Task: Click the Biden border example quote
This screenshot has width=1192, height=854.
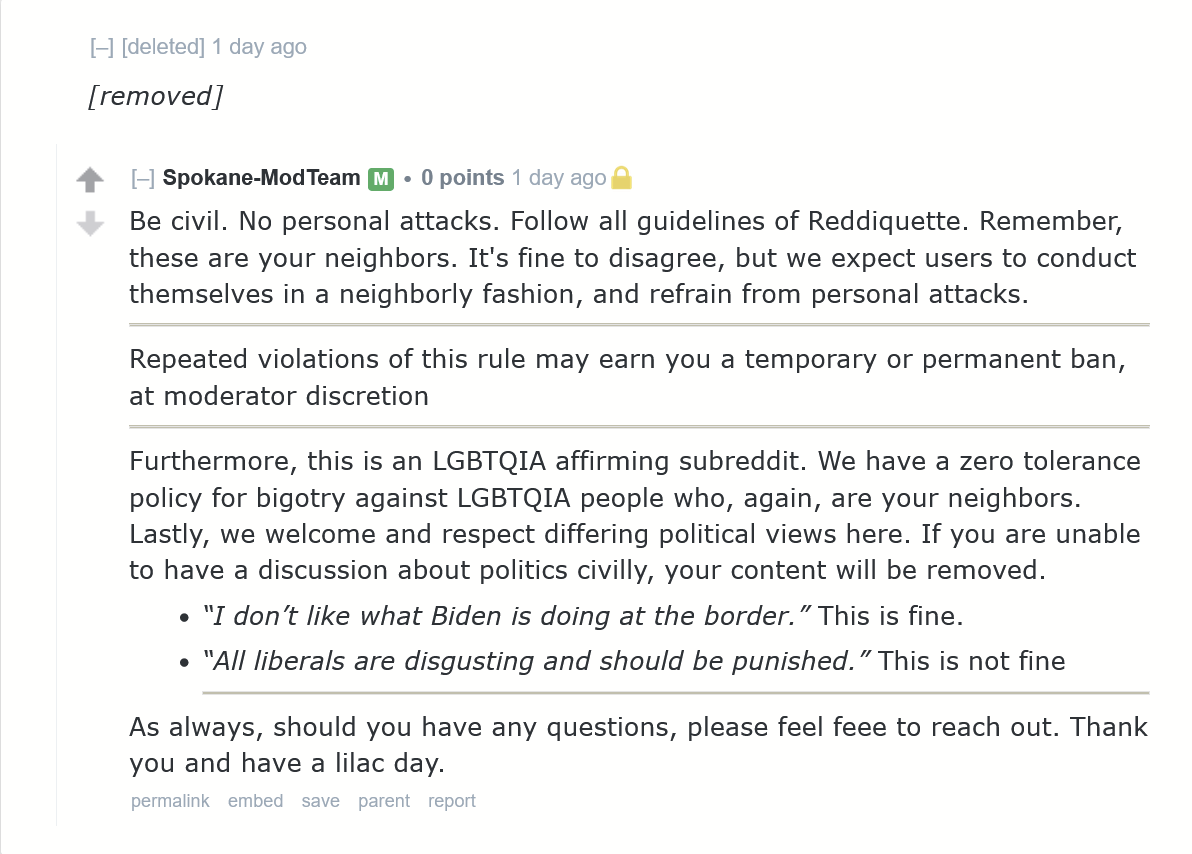Action: click(506, 615)
